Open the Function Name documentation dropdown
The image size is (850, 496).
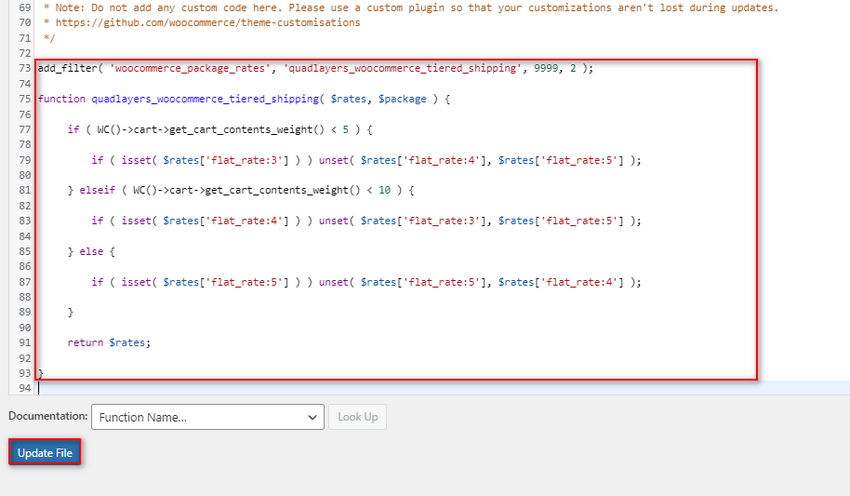point(208,417)
